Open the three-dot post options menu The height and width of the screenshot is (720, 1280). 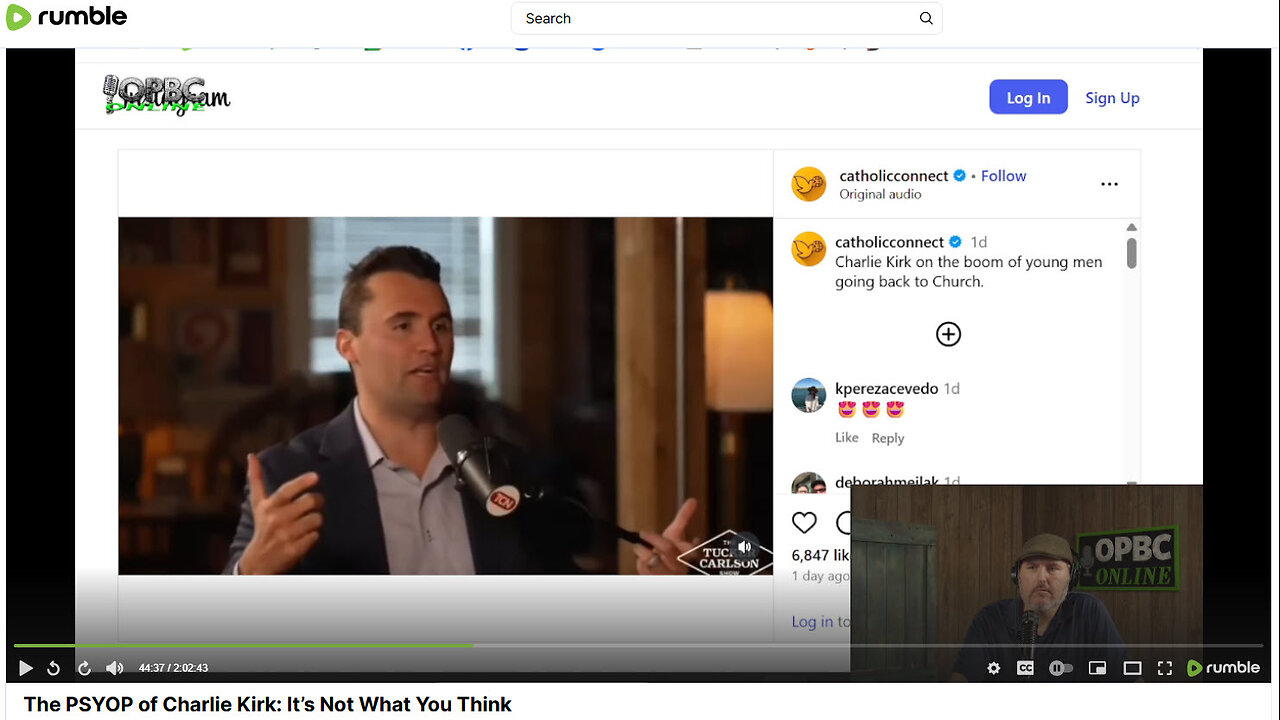pyautogui.click(x=1109, y=184)
